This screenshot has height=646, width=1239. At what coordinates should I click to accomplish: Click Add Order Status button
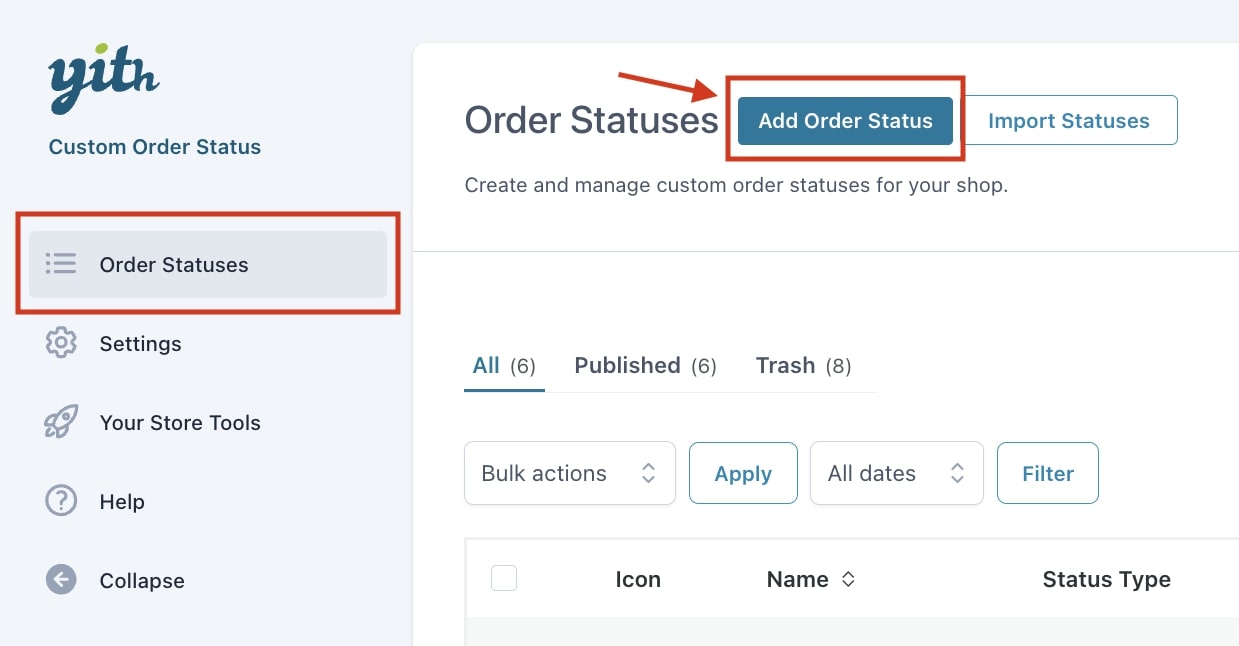(845, 121)
